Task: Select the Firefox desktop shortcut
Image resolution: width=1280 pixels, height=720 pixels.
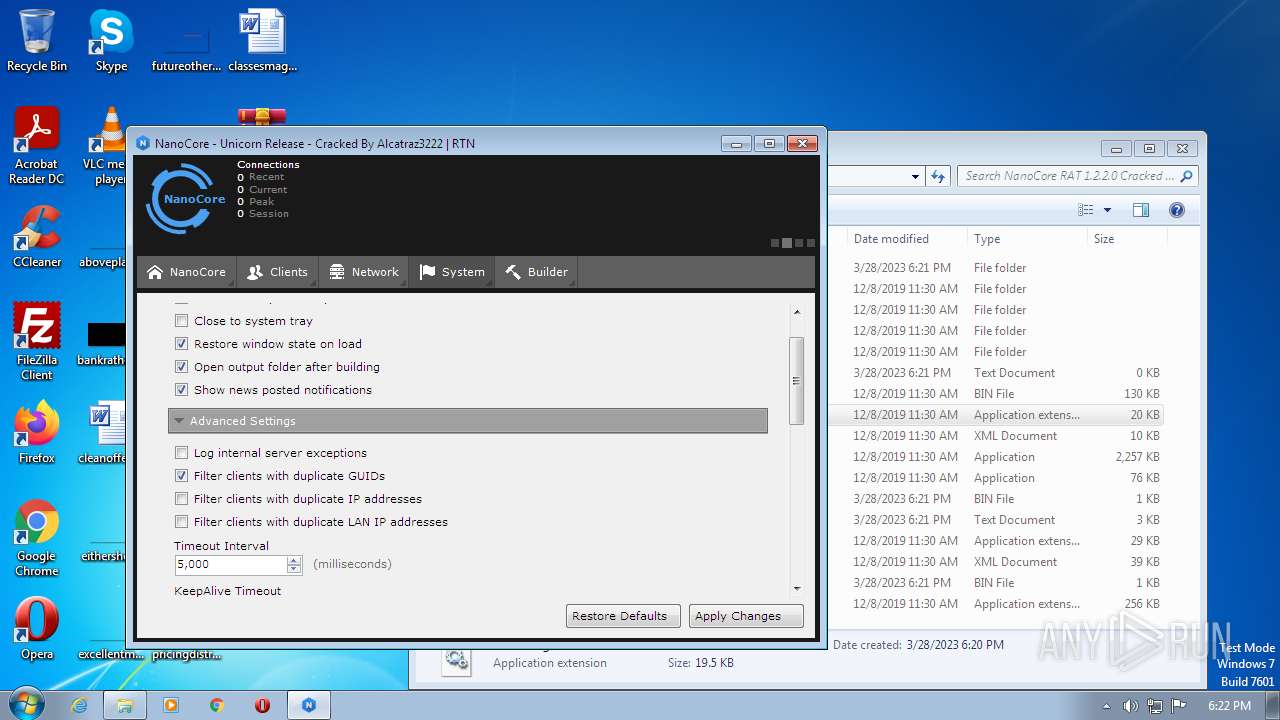Action: pos(37,433)
